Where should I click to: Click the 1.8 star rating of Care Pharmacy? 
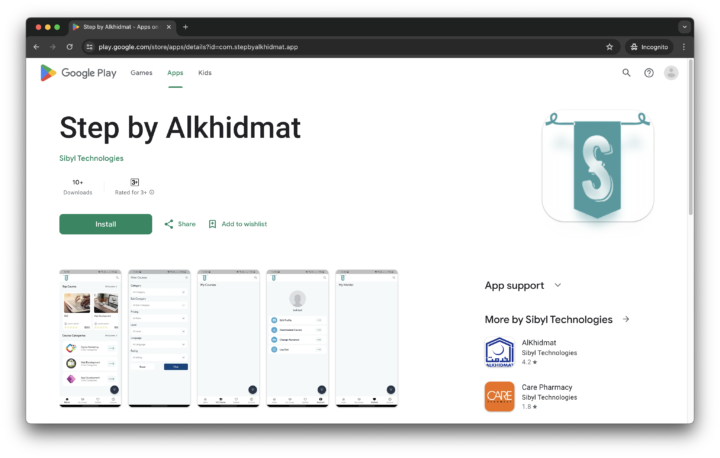coord(529,407)
